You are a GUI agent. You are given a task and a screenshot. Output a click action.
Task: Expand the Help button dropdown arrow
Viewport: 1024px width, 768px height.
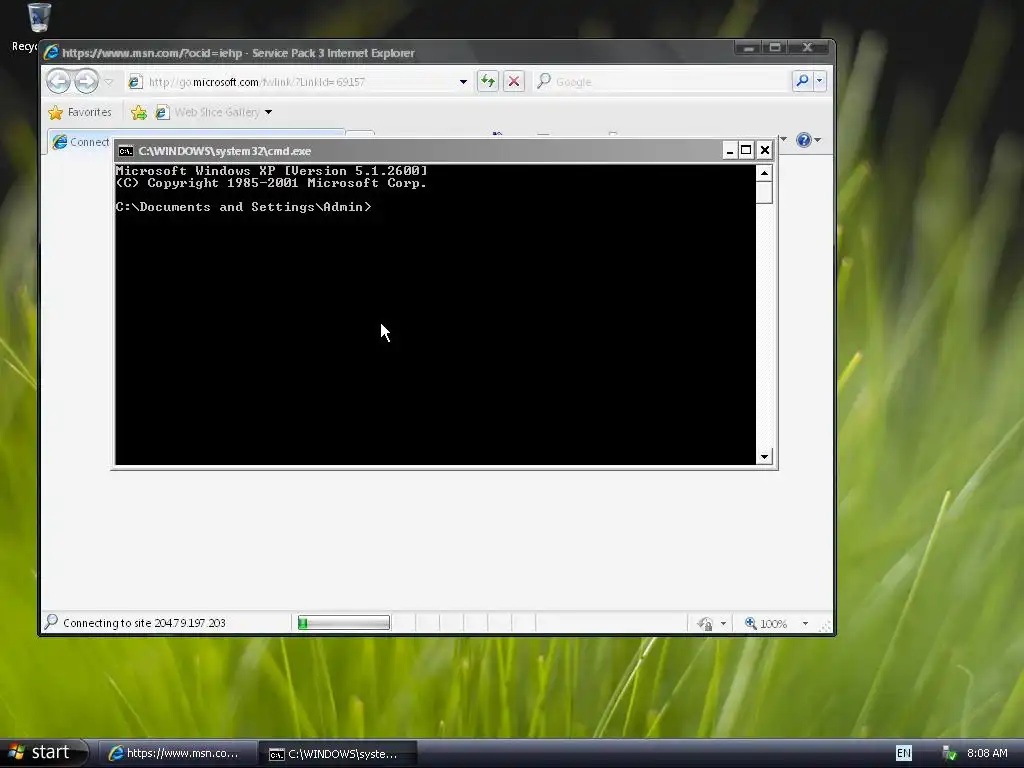point(818,140)
